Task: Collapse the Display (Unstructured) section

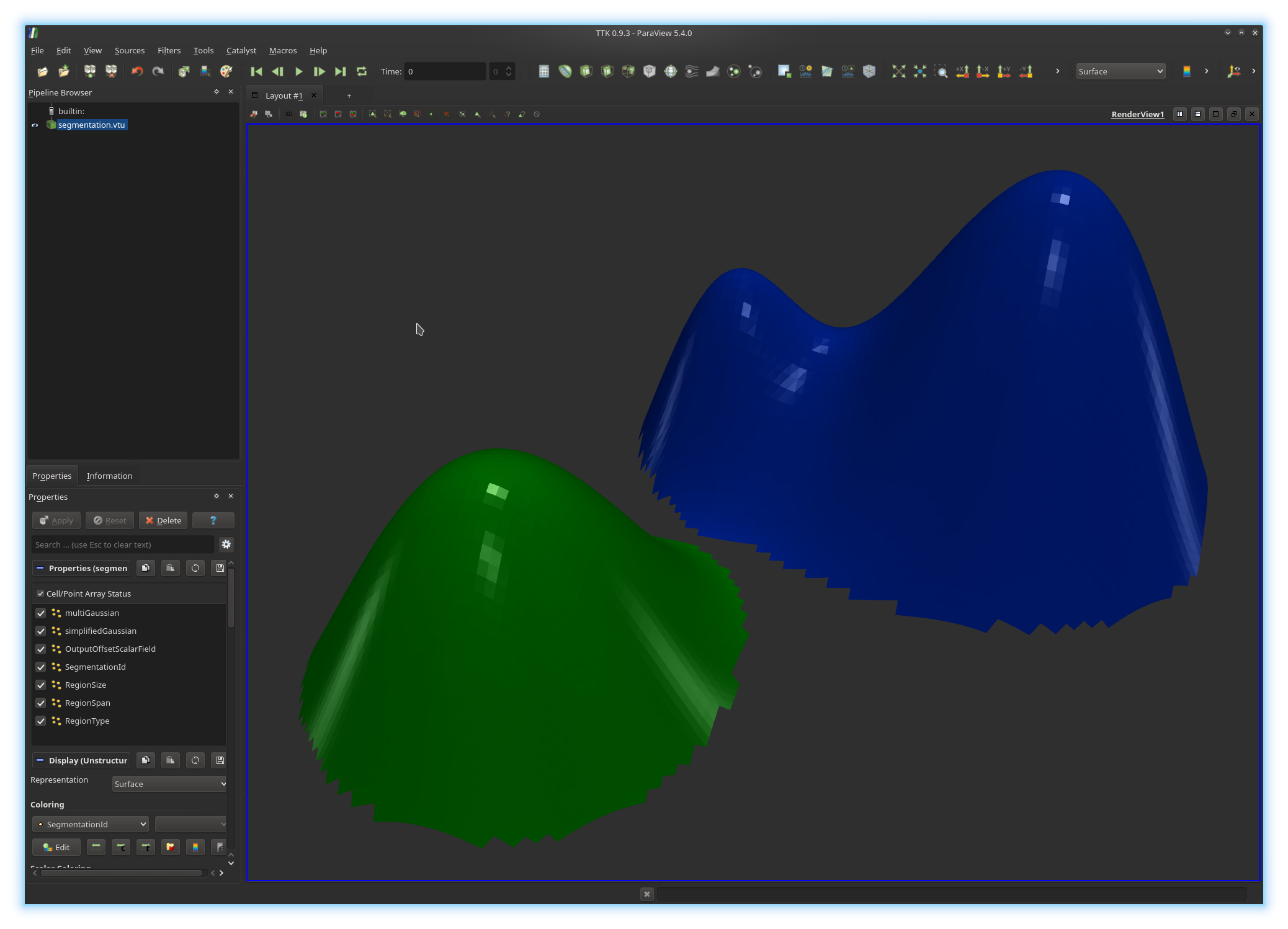Action: (40, 760)
